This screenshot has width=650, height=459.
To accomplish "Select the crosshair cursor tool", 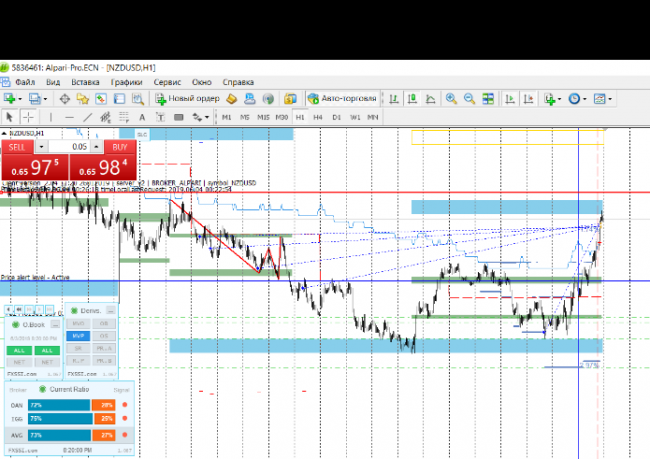I will pyautogui.click(x=28, y=117).
